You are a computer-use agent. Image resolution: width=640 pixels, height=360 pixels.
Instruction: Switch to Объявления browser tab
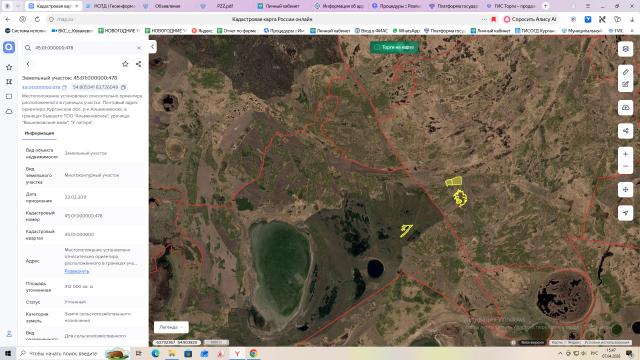point(167,6)
